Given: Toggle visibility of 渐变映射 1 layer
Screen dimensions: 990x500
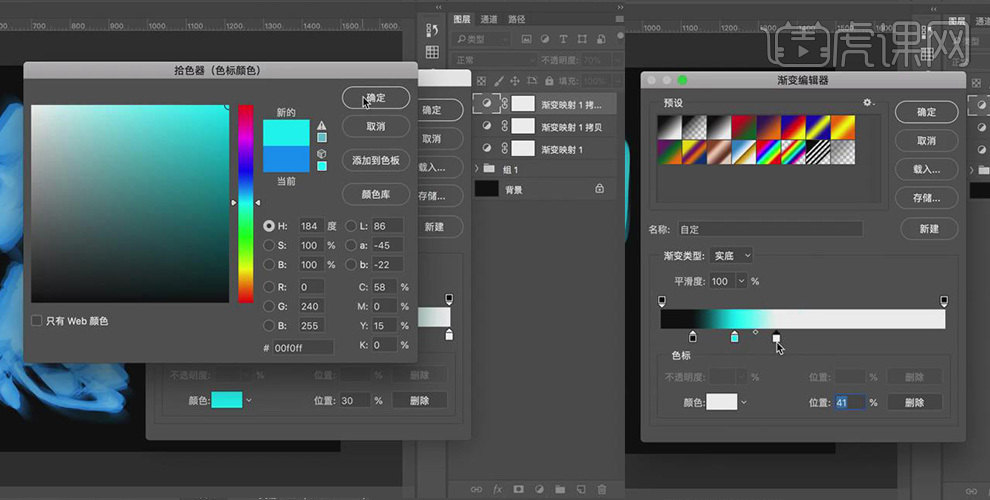Looking at the screenshot, I should (x=486, y=148).
